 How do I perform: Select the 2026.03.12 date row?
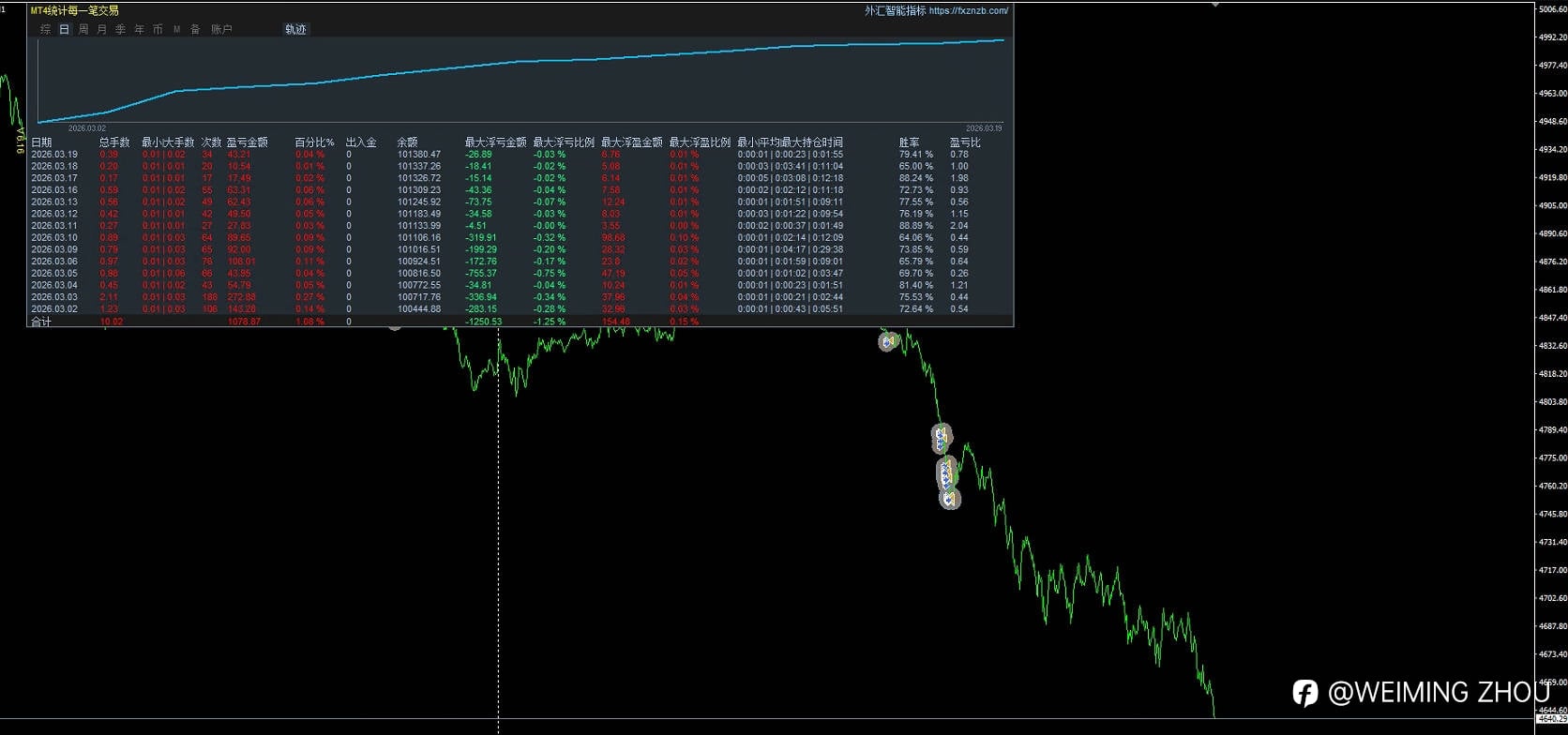(x=54, y=214)
